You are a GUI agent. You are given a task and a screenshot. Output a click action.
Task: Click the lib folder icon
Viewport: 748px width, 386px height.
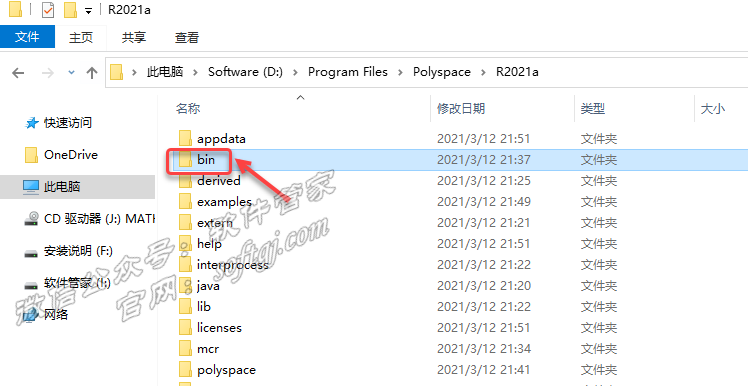click(186, 307)
